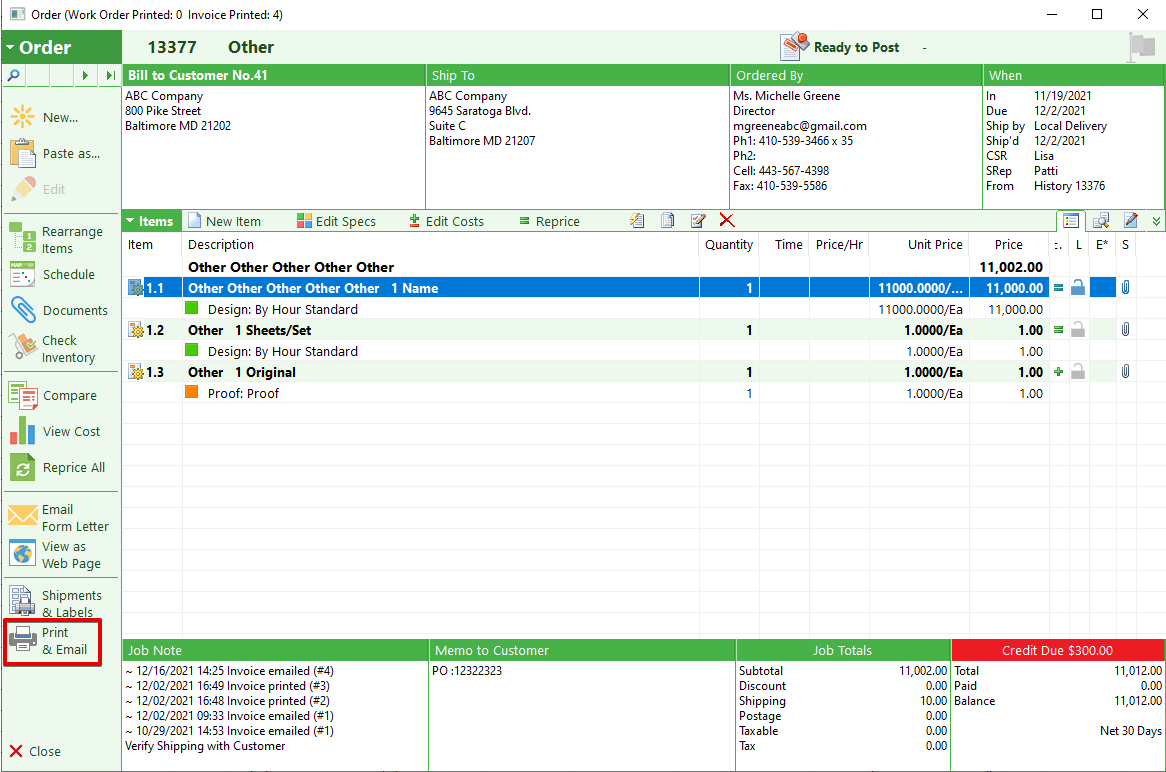Delete item with the red X icon
The width and height of the screenshot is (1166, 772).
tap(727, 220)
